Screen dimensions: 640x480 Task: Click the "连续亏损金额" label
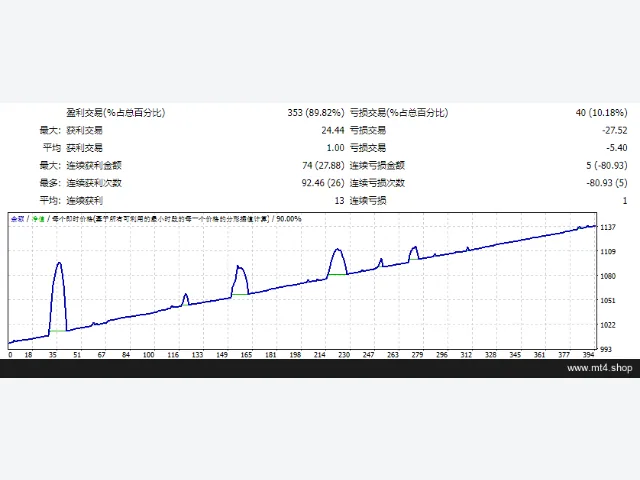click(x=377, y=165)
